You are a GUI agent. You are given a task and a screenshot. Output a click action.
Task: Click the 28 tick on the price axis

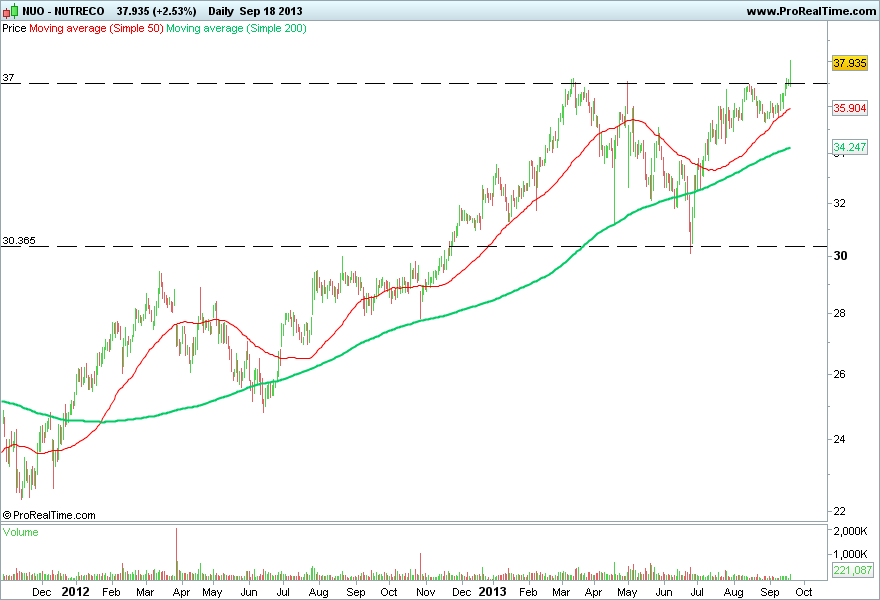(x=840, y=313)
